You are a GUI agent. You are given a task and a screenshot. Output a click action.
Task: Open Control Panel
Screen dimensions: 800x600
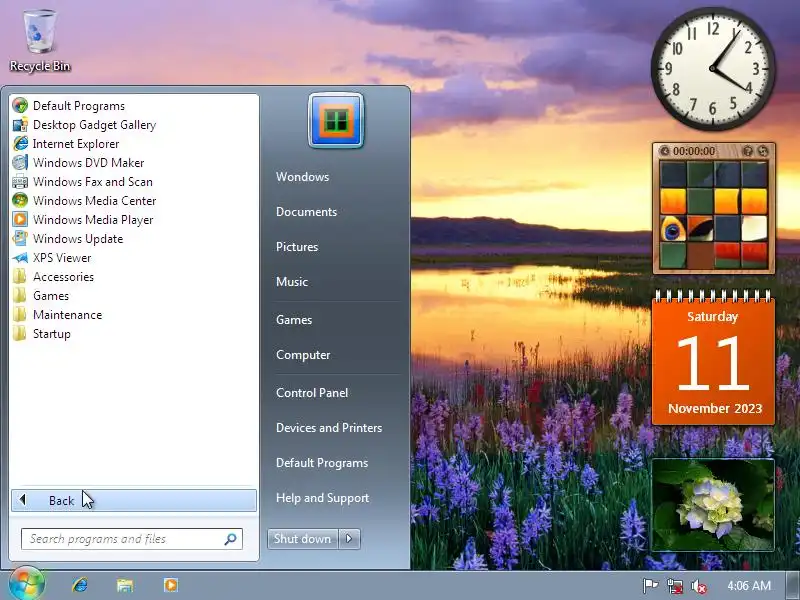[x=312, y=393]
